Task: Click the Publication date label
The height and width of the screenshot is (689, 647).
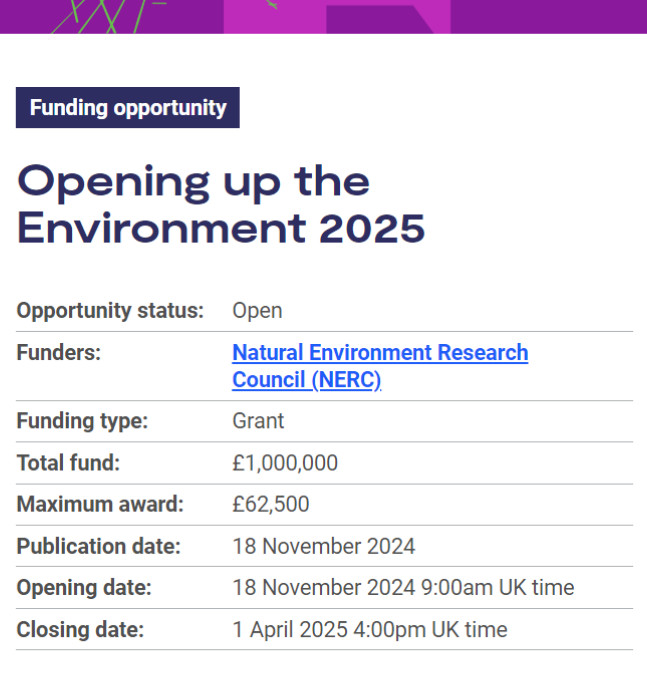Action: [x=99, y=546]
